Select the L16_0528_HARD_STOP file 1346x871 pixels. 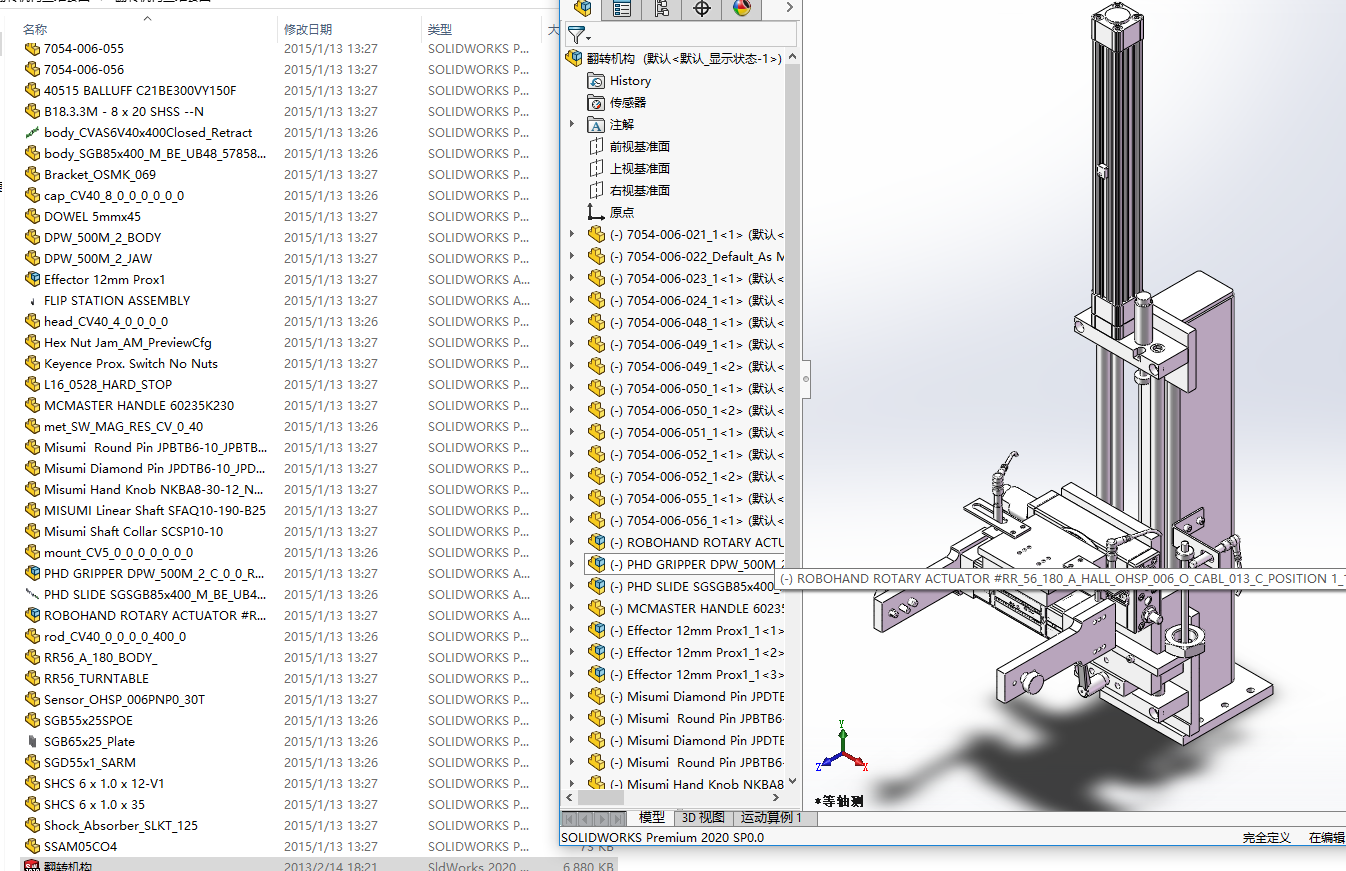pos(108,385)
